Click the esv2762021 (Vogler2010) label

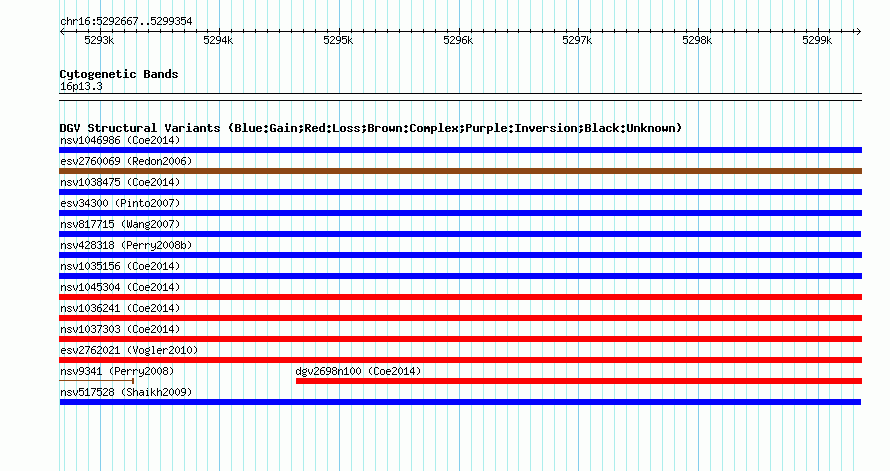(129, 350)
